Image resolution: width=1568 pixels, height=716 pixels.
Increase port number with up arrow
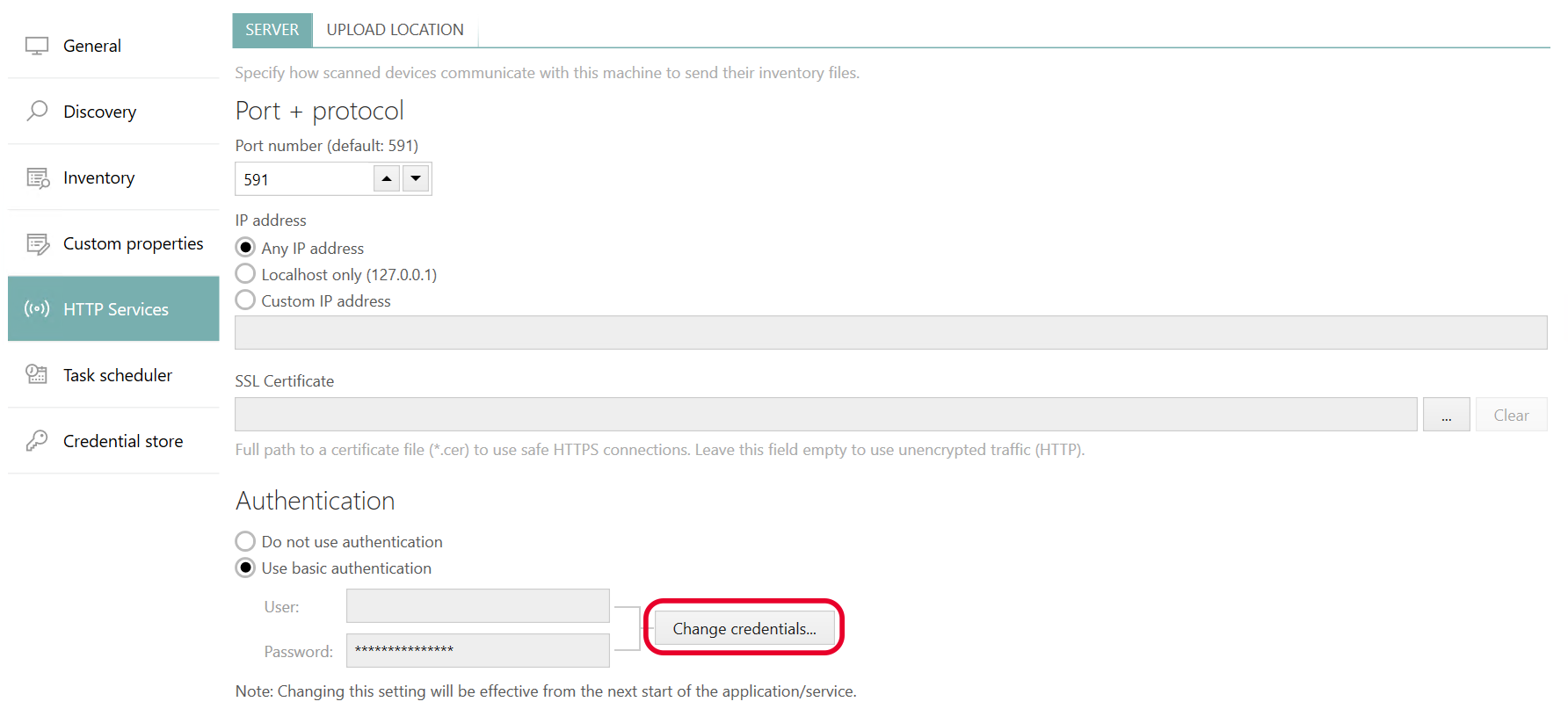(387, 178)
